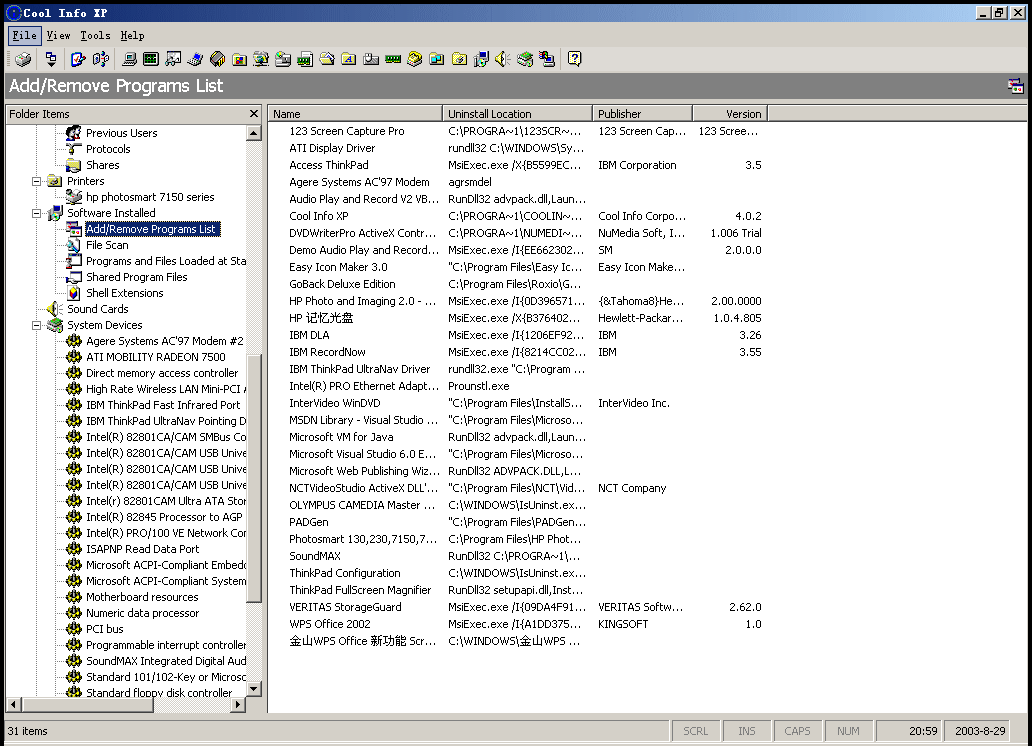1032x746 pixels.
Task: Click the PCI bus device icon
Action: [74, 629]
